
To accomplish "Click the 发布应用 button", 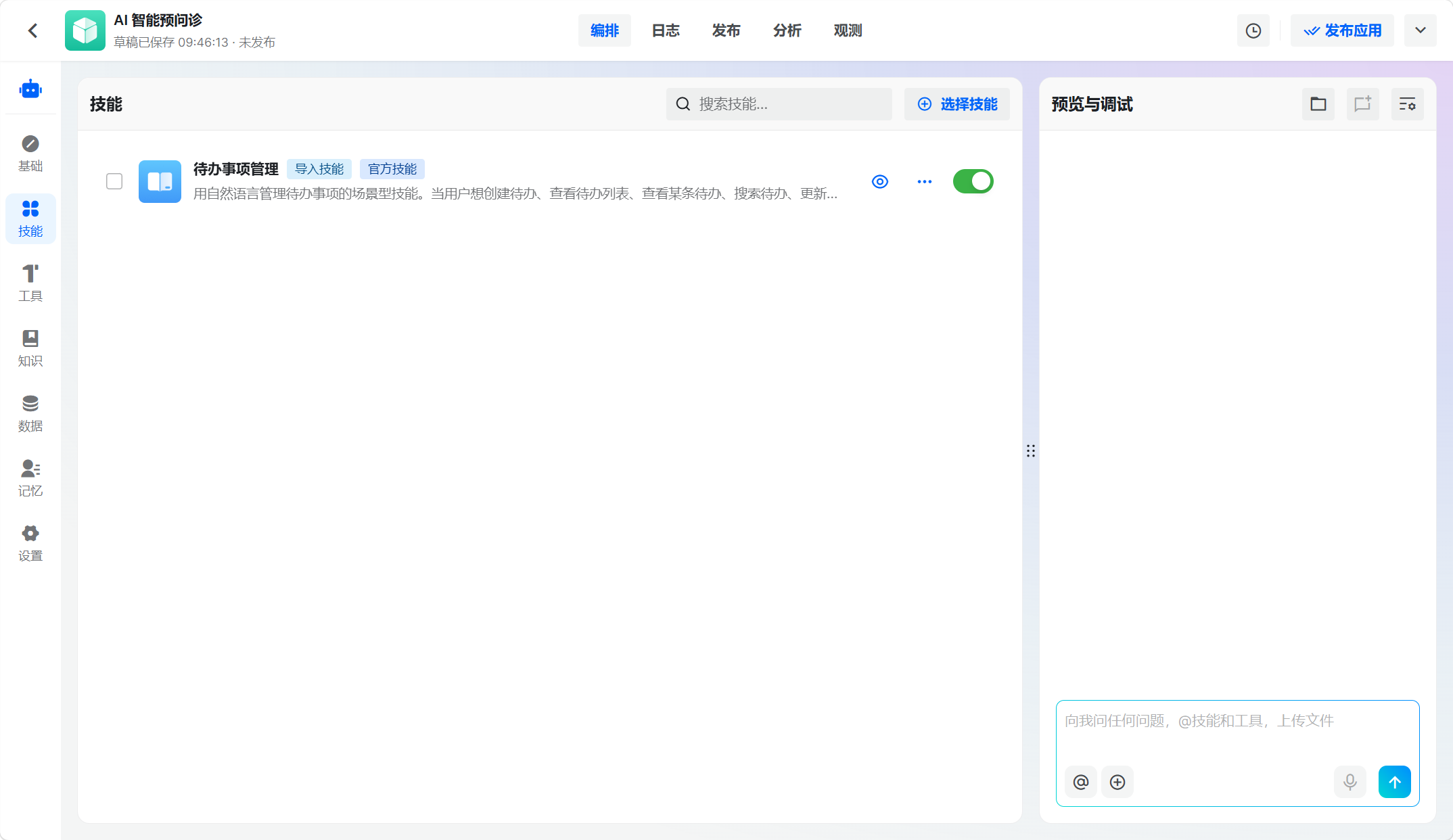I will (1343, 30).
